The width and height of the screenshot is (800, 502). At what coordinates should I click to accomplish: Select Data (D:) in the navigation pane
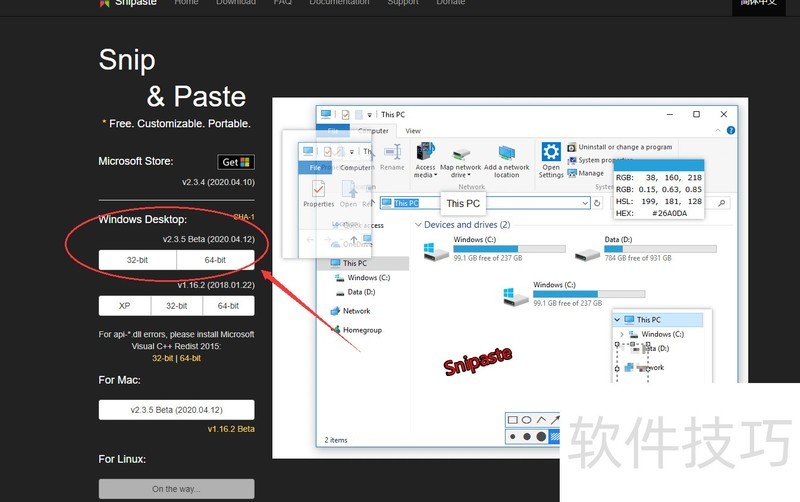tap(355, 292)
